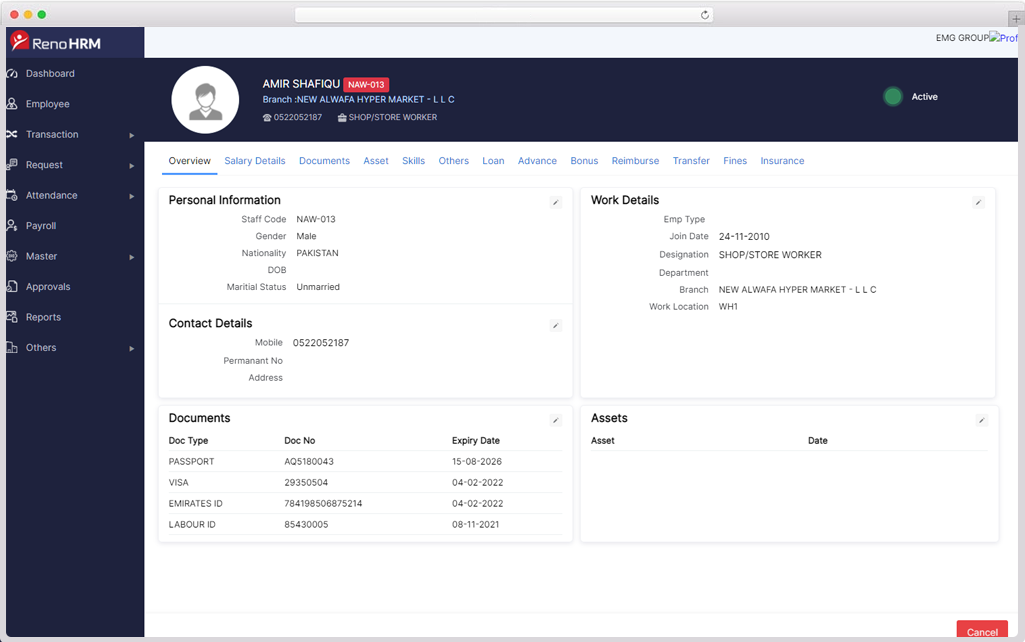
Task: Expand the Request submenu arrow
Action: click(x=131, y=165)
